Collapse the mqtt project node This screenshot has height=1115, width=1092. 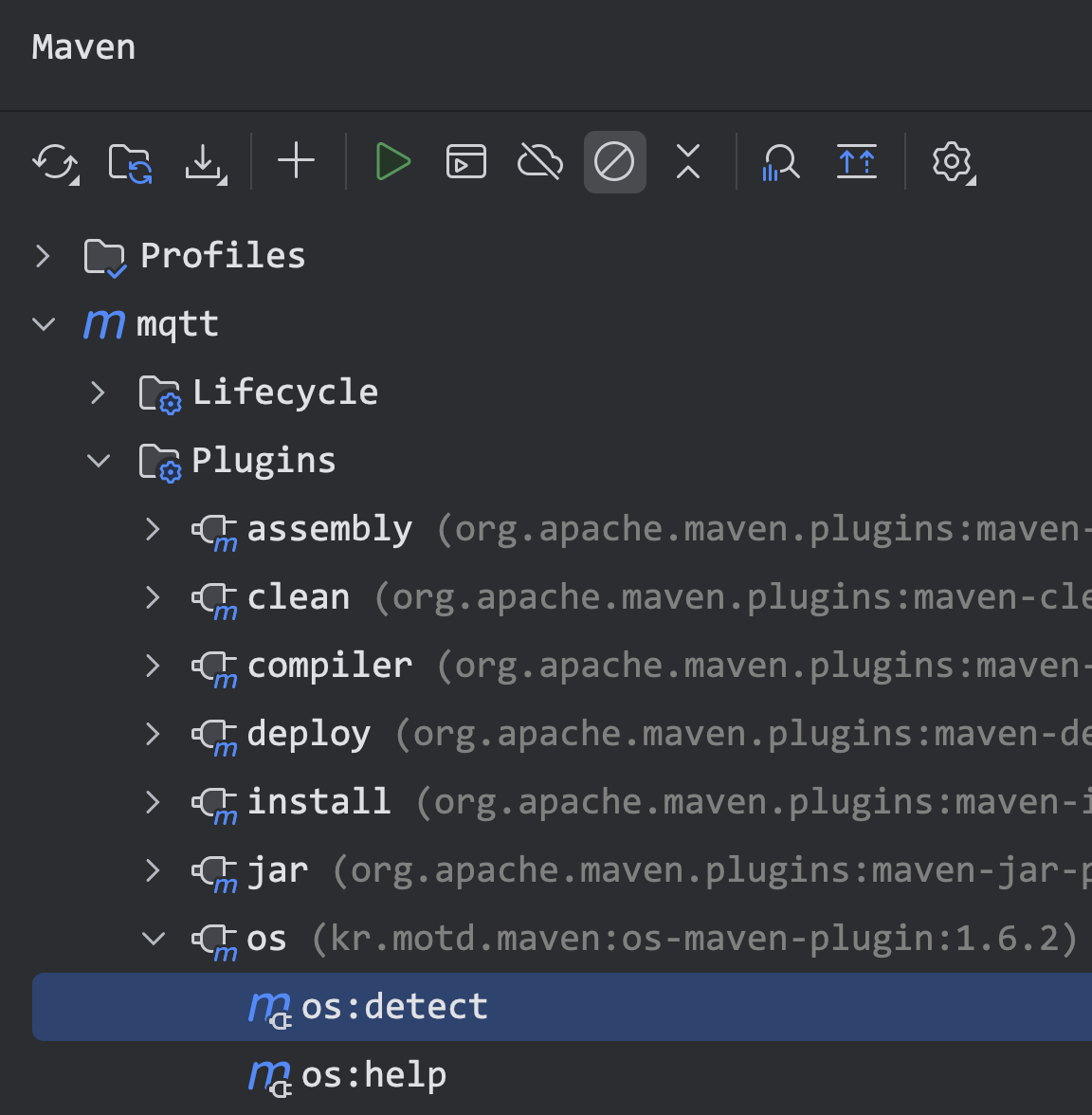(43, 323)
